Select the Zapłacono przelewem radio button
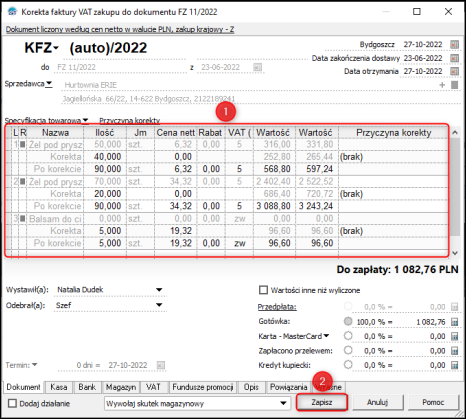Image resolution: width=466 pixels, height=419 pixels. [348, 350]
